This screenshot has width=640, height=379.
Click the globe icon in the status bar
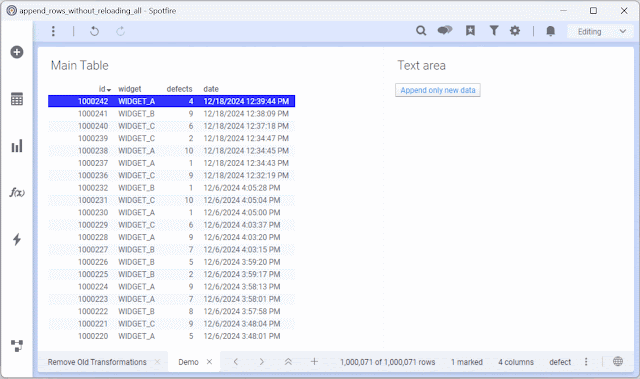(x=618, y=361)
